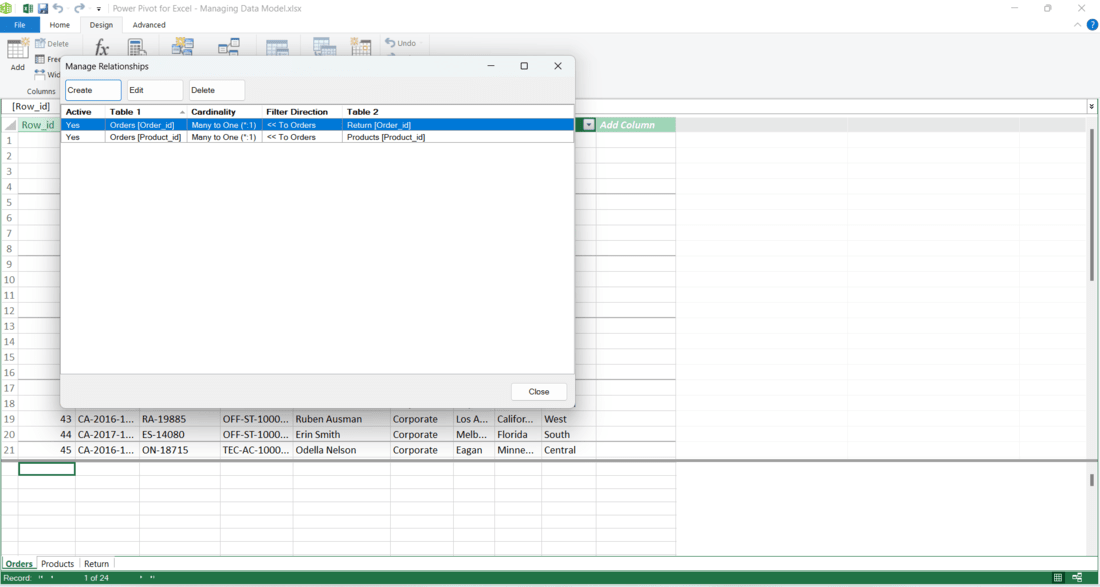Collapse the ribbon with the chevron
The width and height of the screenshot is (1100, 587).
1078,25
